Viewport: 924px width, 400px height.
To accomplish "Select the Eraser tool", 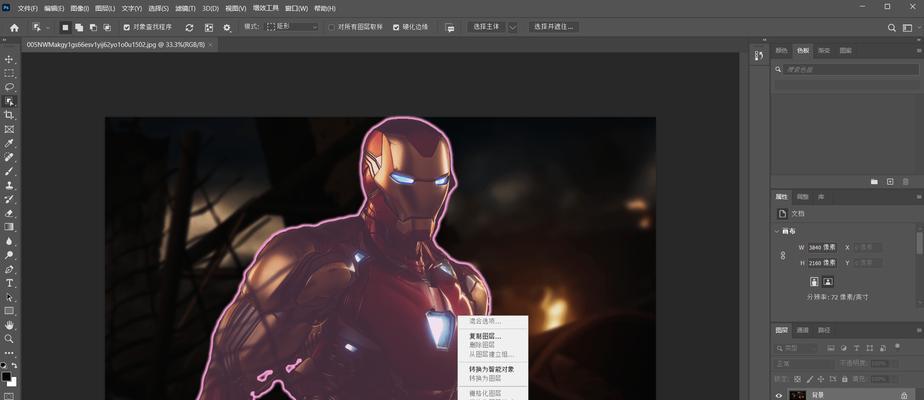I will coord(9,213).
